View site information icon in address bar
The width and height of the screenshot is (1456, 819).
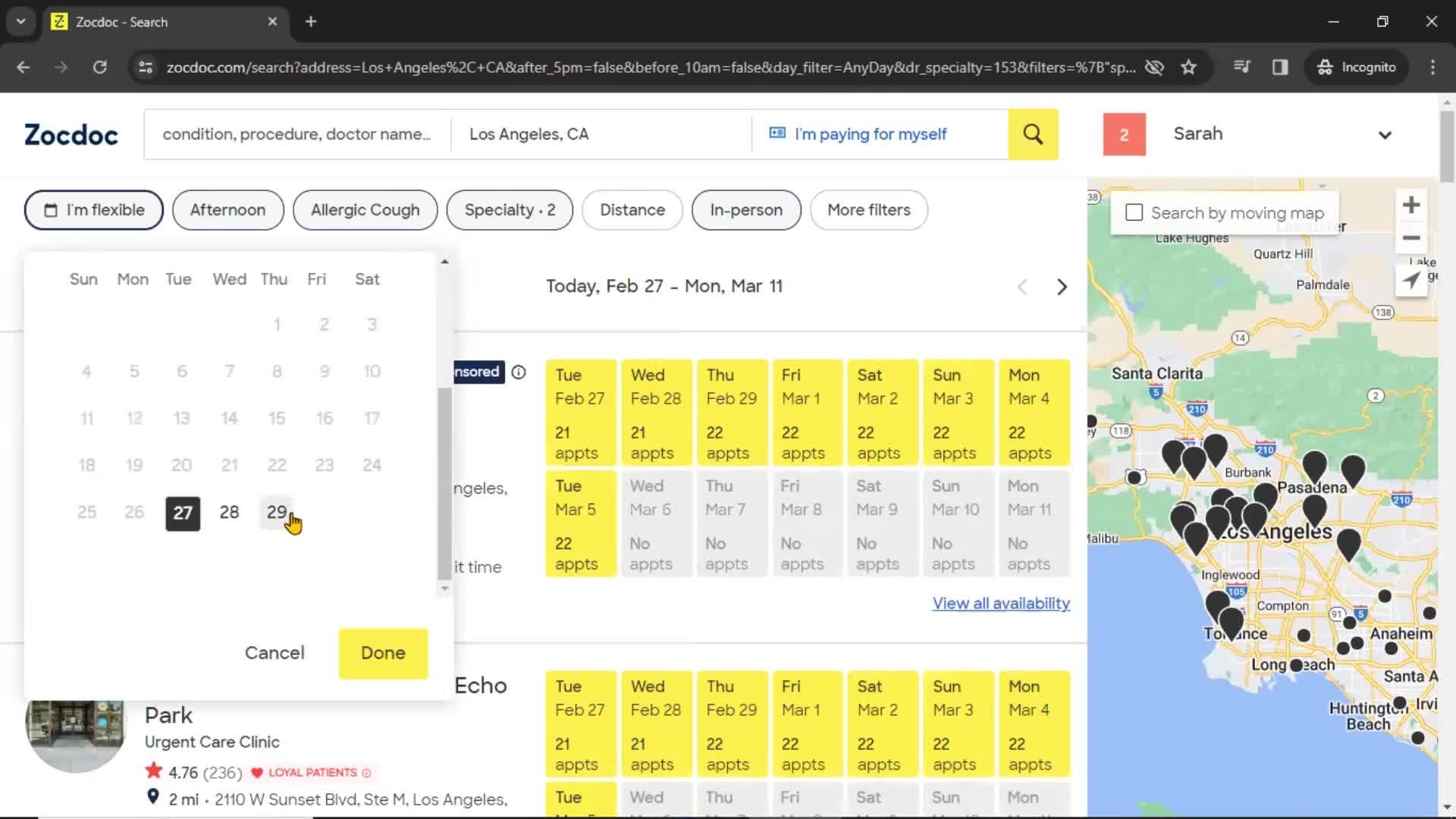tap(146, 67)
